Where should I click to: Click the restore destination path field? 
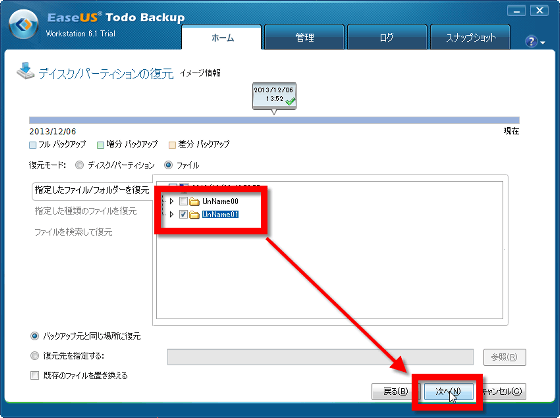click(320, 357)
